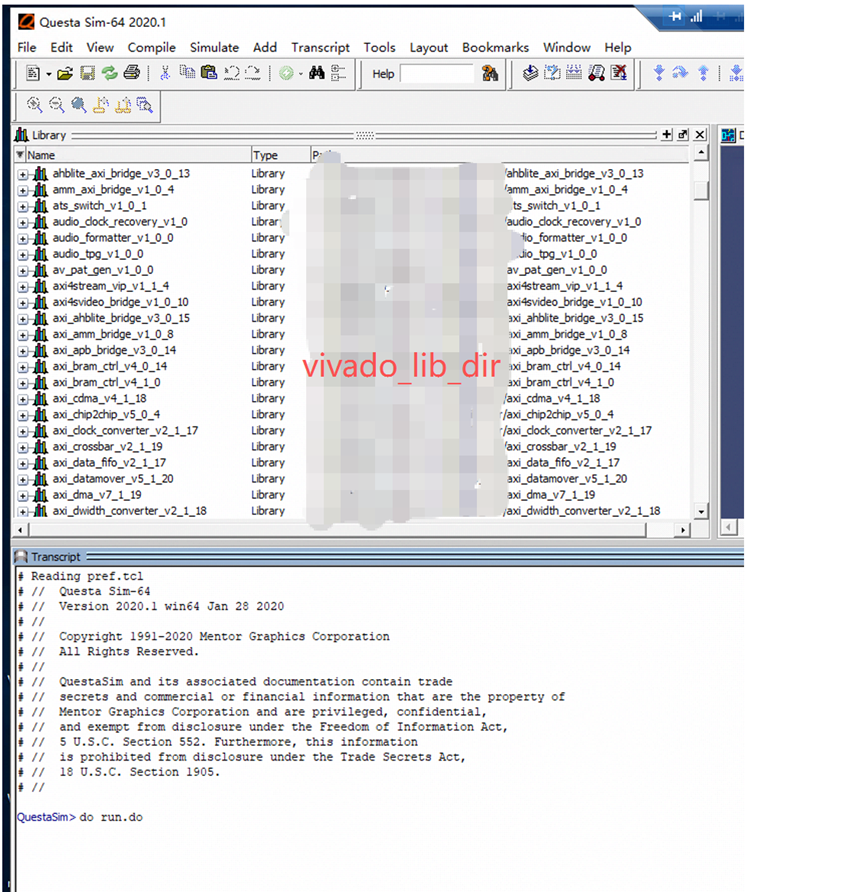Click the Zoom Between Cursors icon
Viewport: 865px width, 892px height.
tap(123, 105)
